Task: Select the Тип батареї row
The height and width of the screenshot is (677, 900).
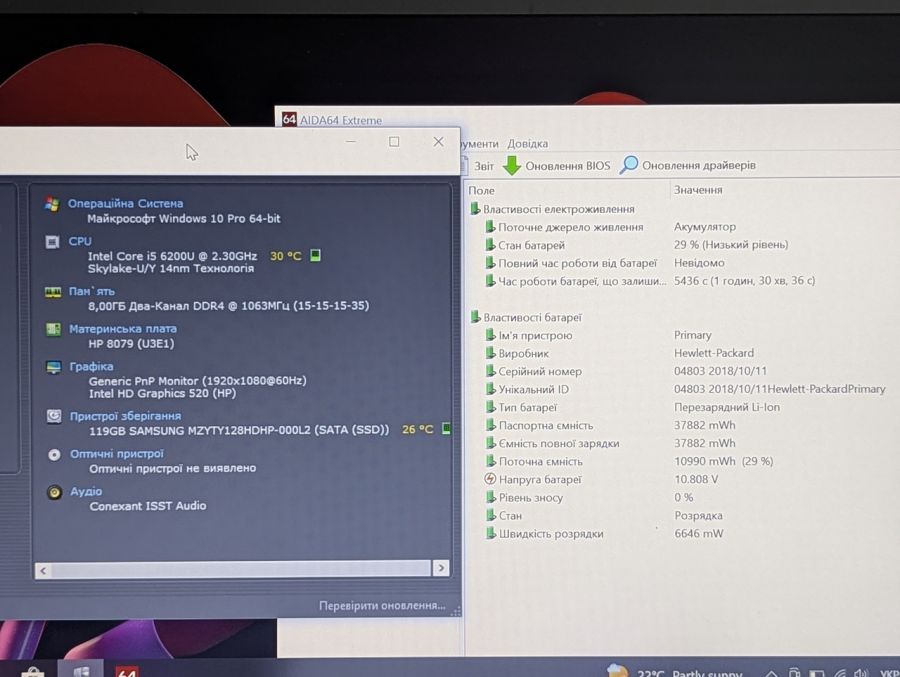Action: pyautogui.click(x=683, y=408)
